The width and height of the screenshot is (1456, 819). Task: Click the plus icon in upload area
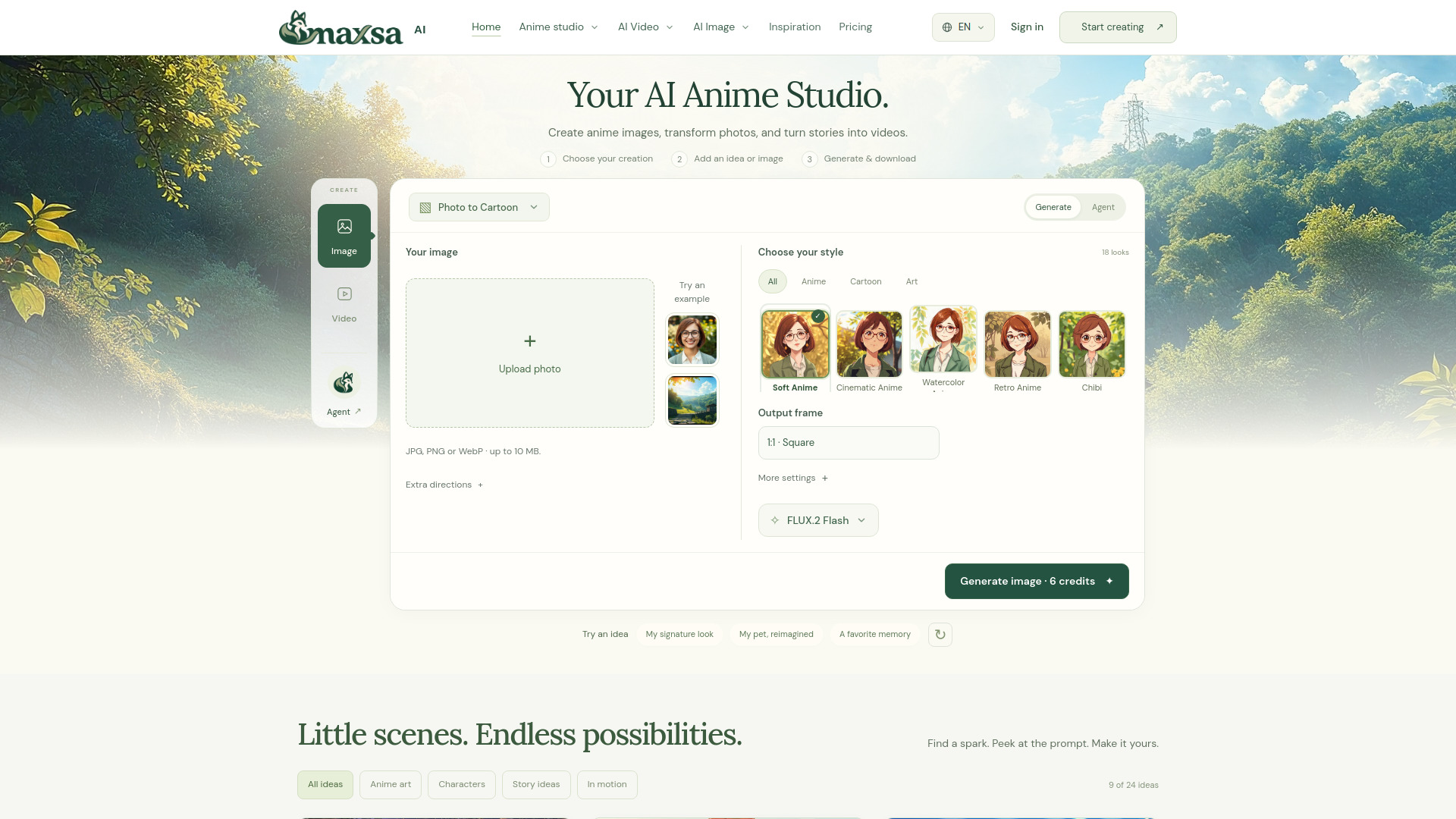tap(530, 341)
